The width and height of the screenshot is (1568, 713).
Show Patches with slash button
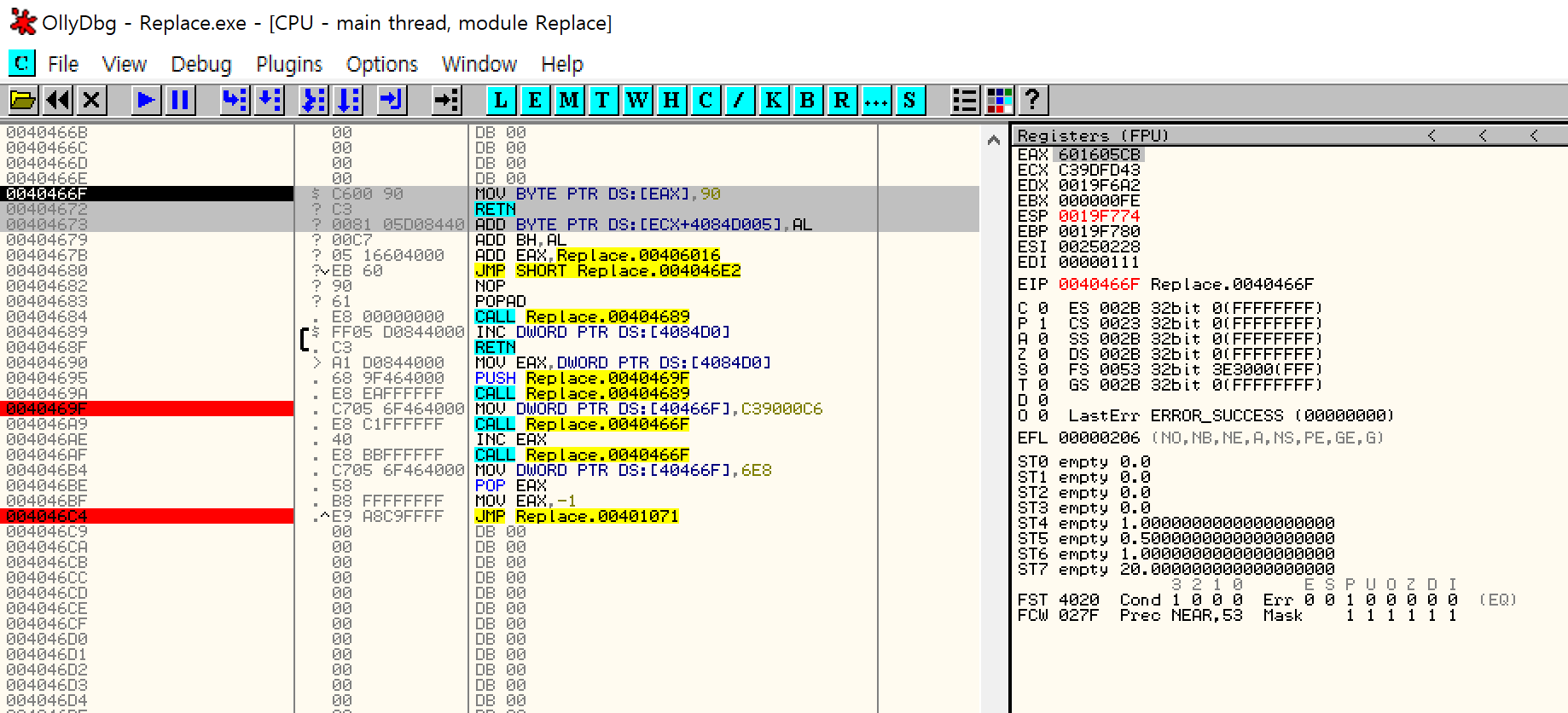740,101
